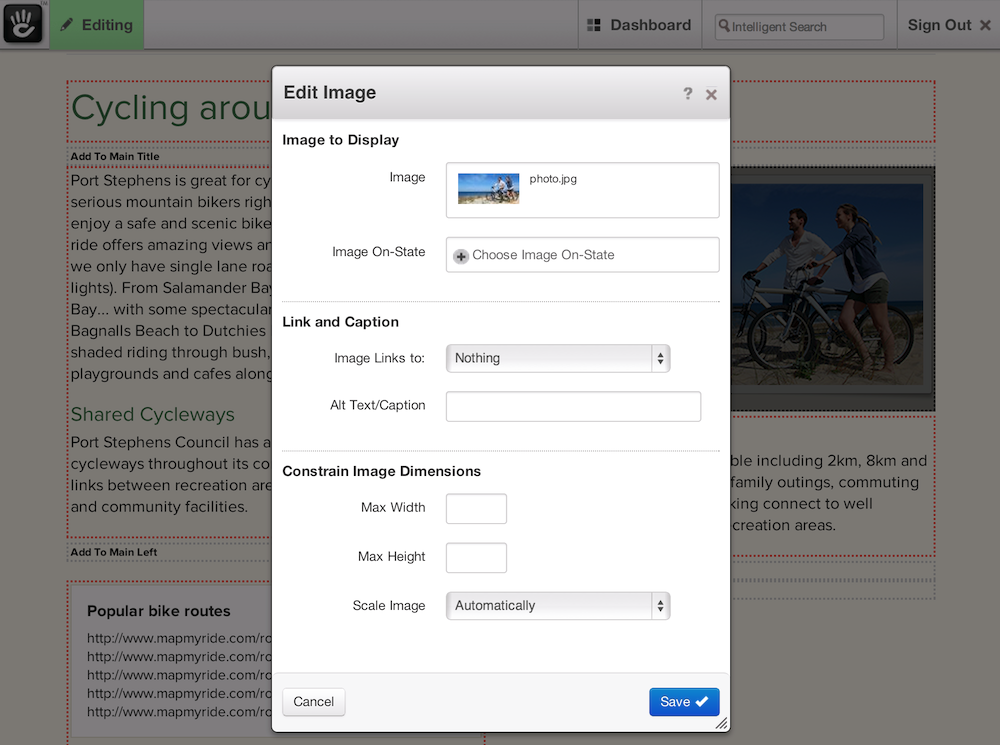
Task: Click the plus icon for Image On-State
Action: [x=461, y=256]
